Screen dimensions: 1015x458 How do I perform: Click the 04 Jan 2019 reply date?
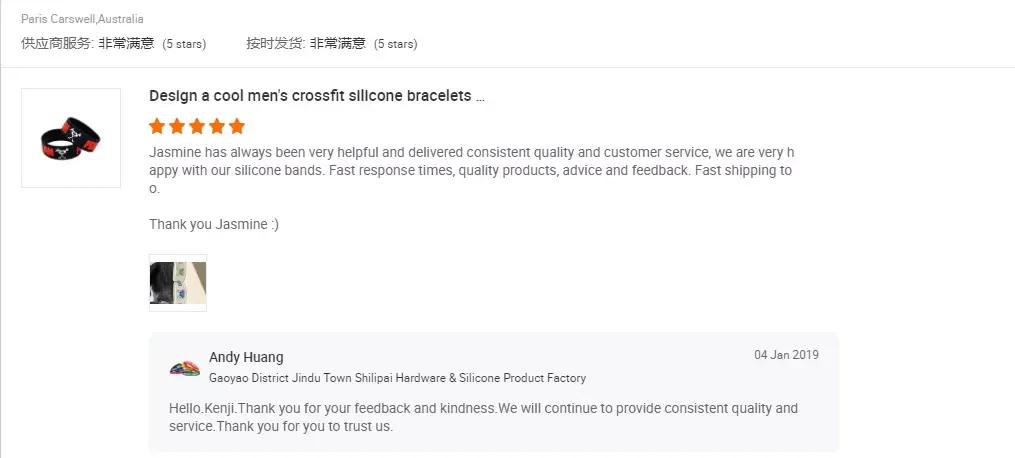coord(786,355)
